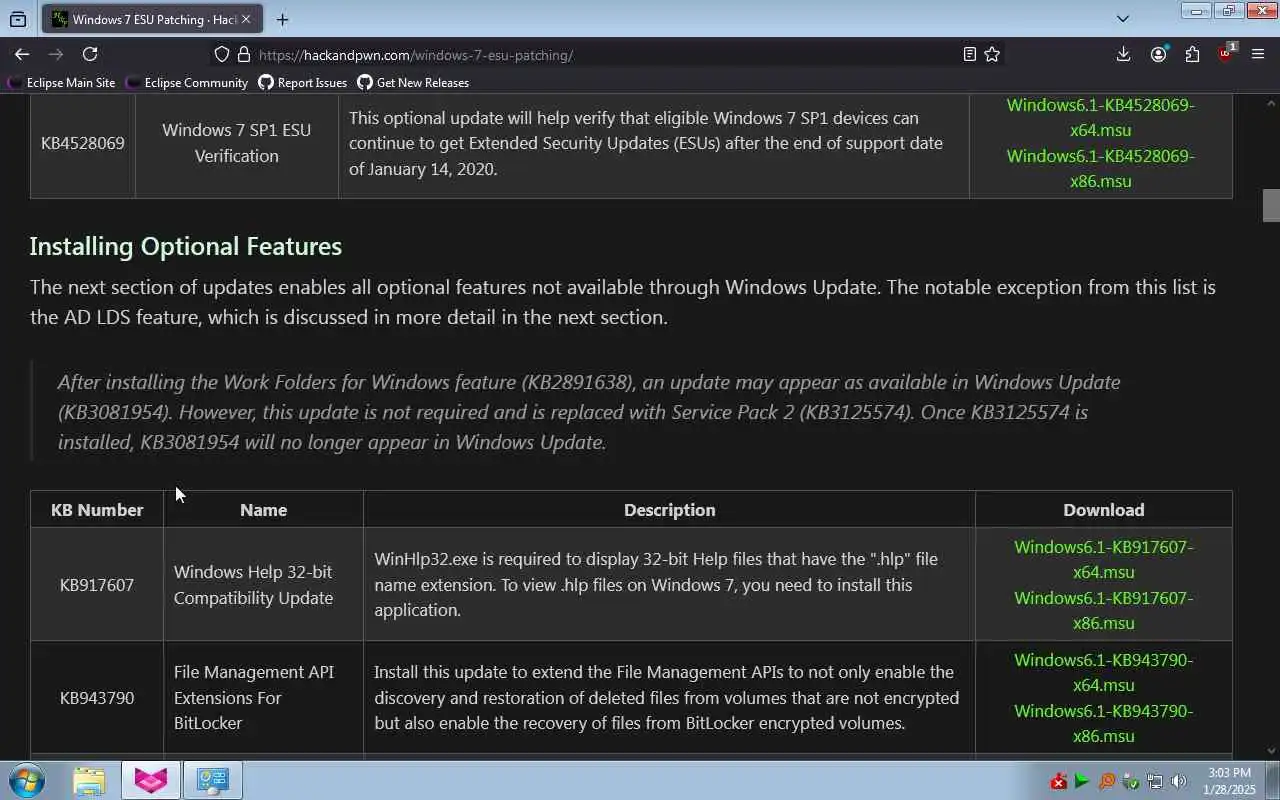Screen dimensions: 1280x800
Task: Click the scrollbar down arrow
Action: [x=1271, y=751]
